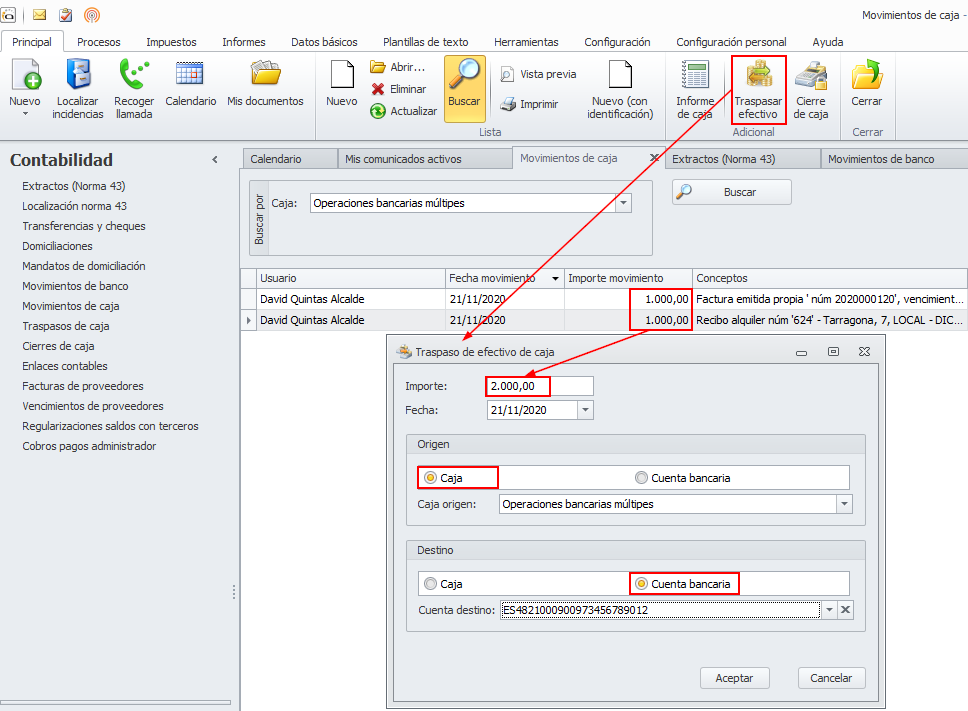968x711 pixels.
Task: Expand the Fecha date dropdown
Action: pyautogui.click(x=585, y=410)
